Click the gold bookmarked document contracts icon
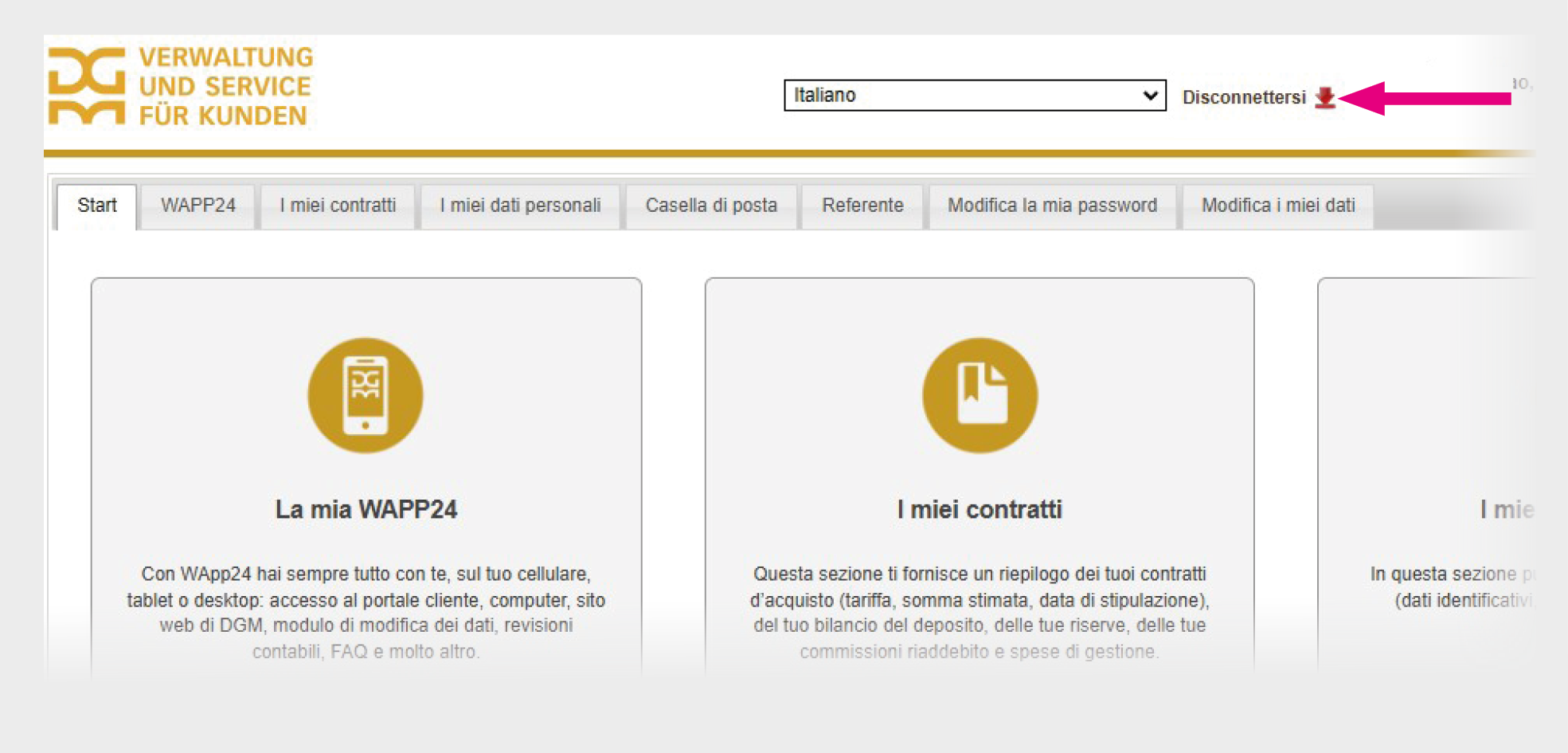This screenshot has width=1568, height=753. (980, 395)
